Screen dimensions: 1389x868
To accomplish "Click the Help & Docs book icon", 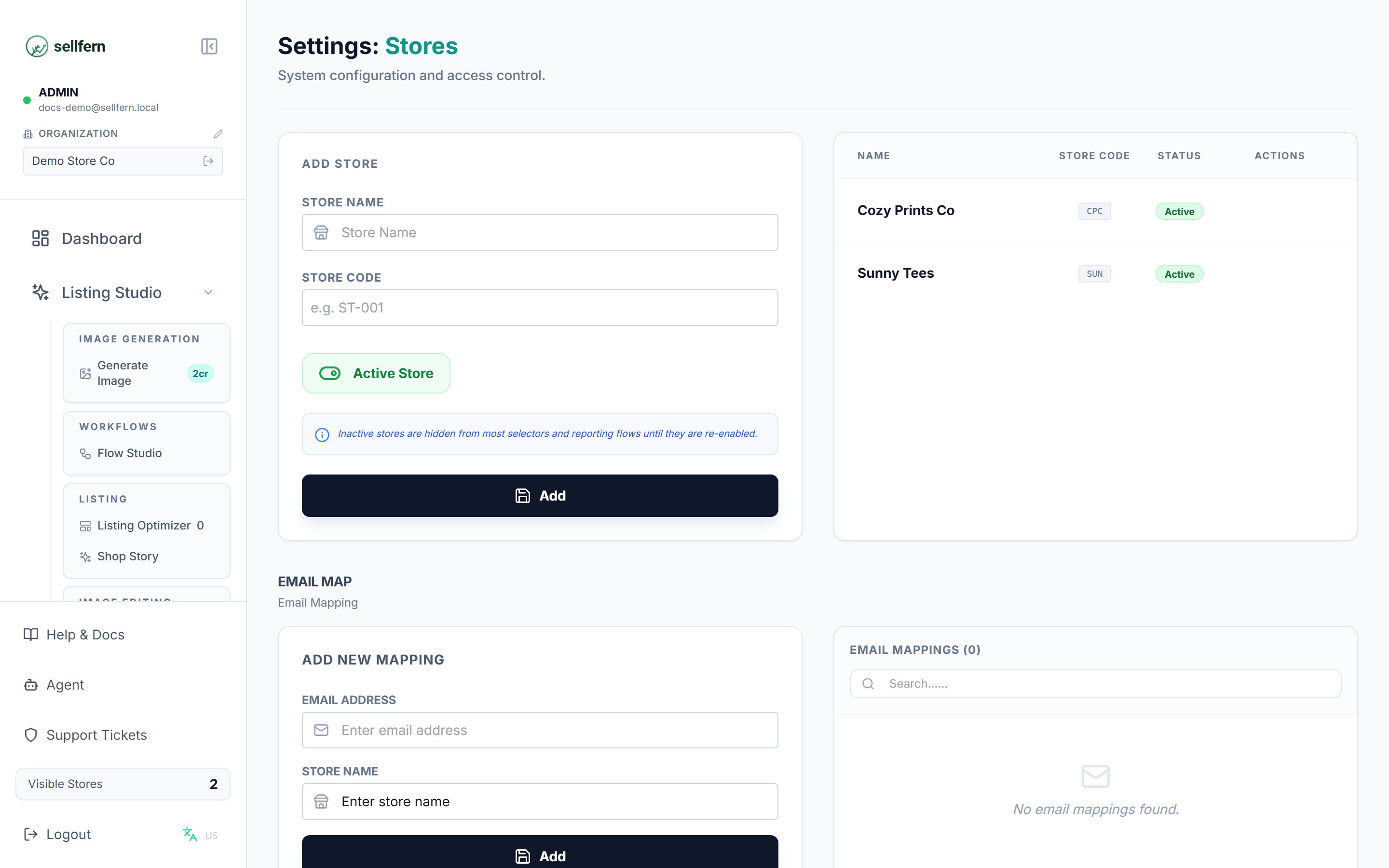I will click(x=31, y=634).
